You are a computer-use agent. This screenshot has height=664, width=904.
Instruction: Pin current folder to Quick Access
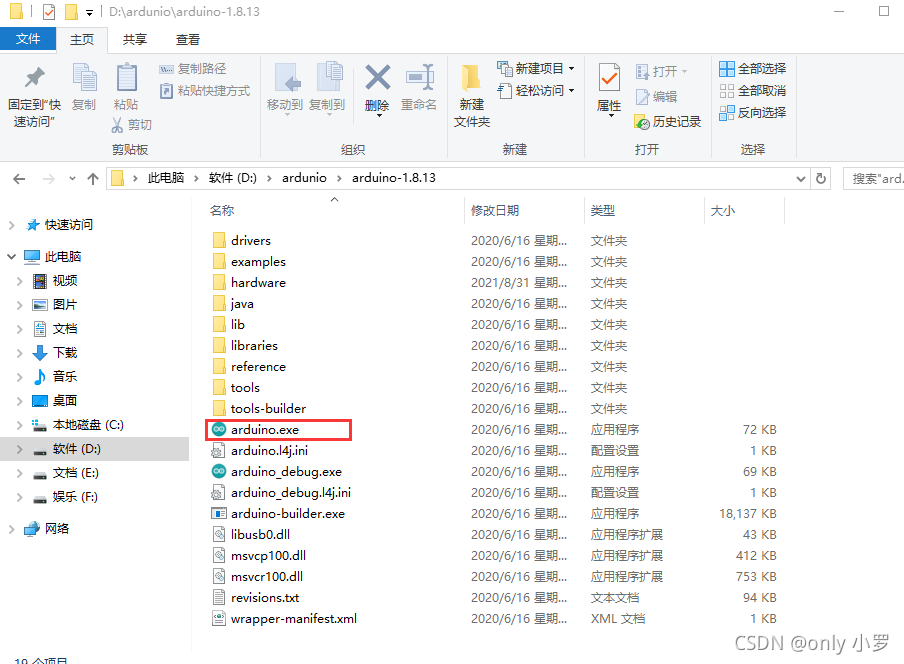33,89
